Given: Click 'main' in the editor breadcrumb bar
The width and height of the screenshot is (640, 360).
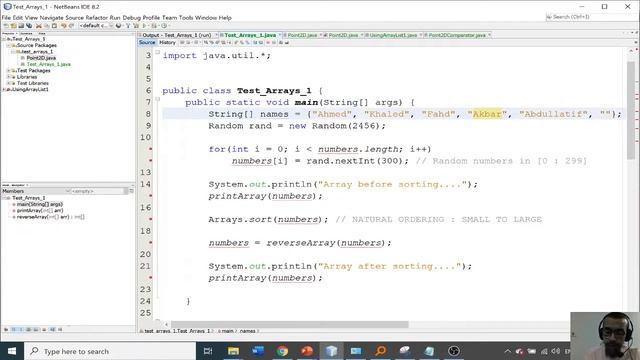Looking at the screenshot, I should (227, 331).
